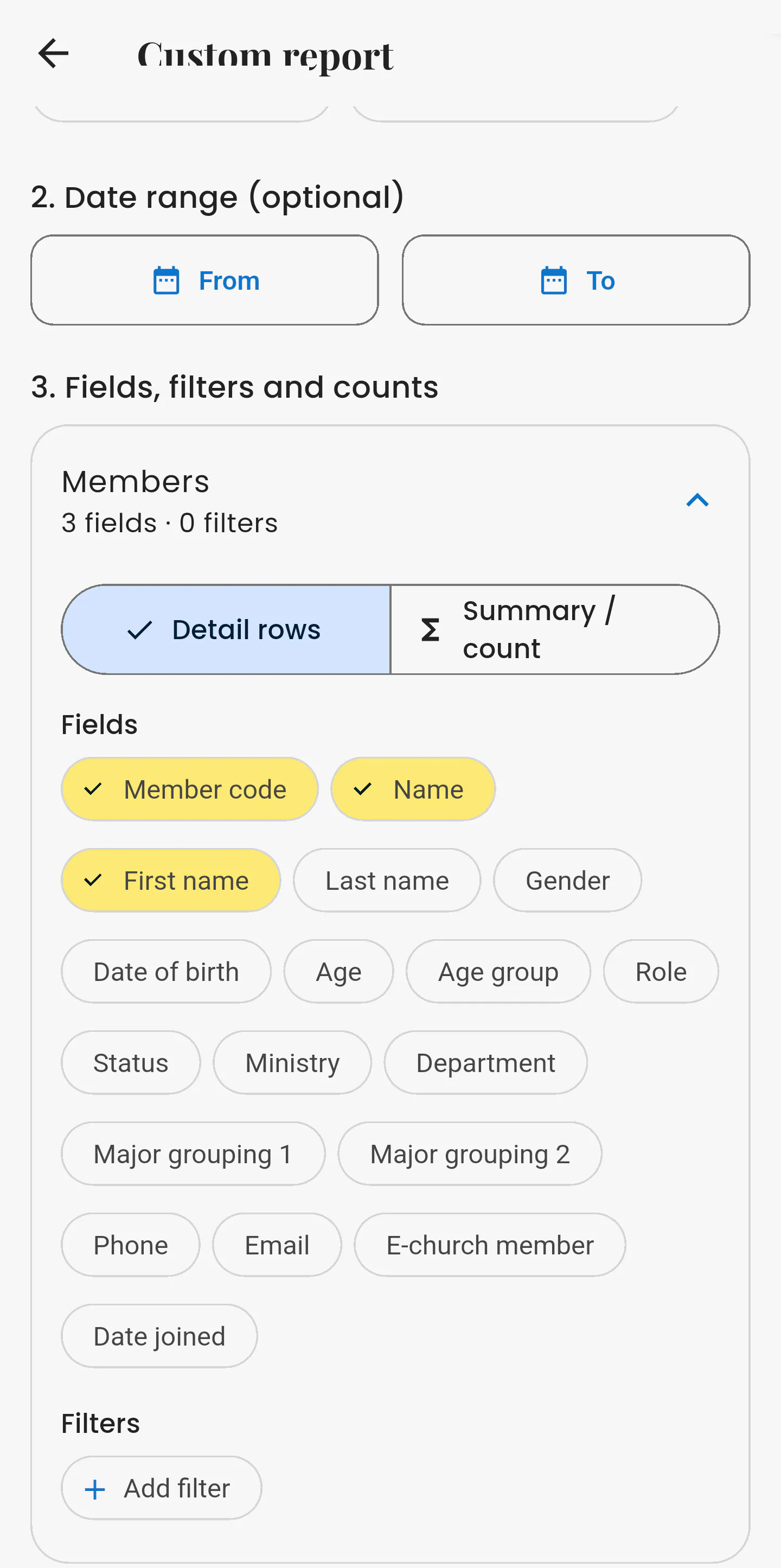Enable the Last name field chip
This screenshot has width=781, height=1568.
point(387,880)
